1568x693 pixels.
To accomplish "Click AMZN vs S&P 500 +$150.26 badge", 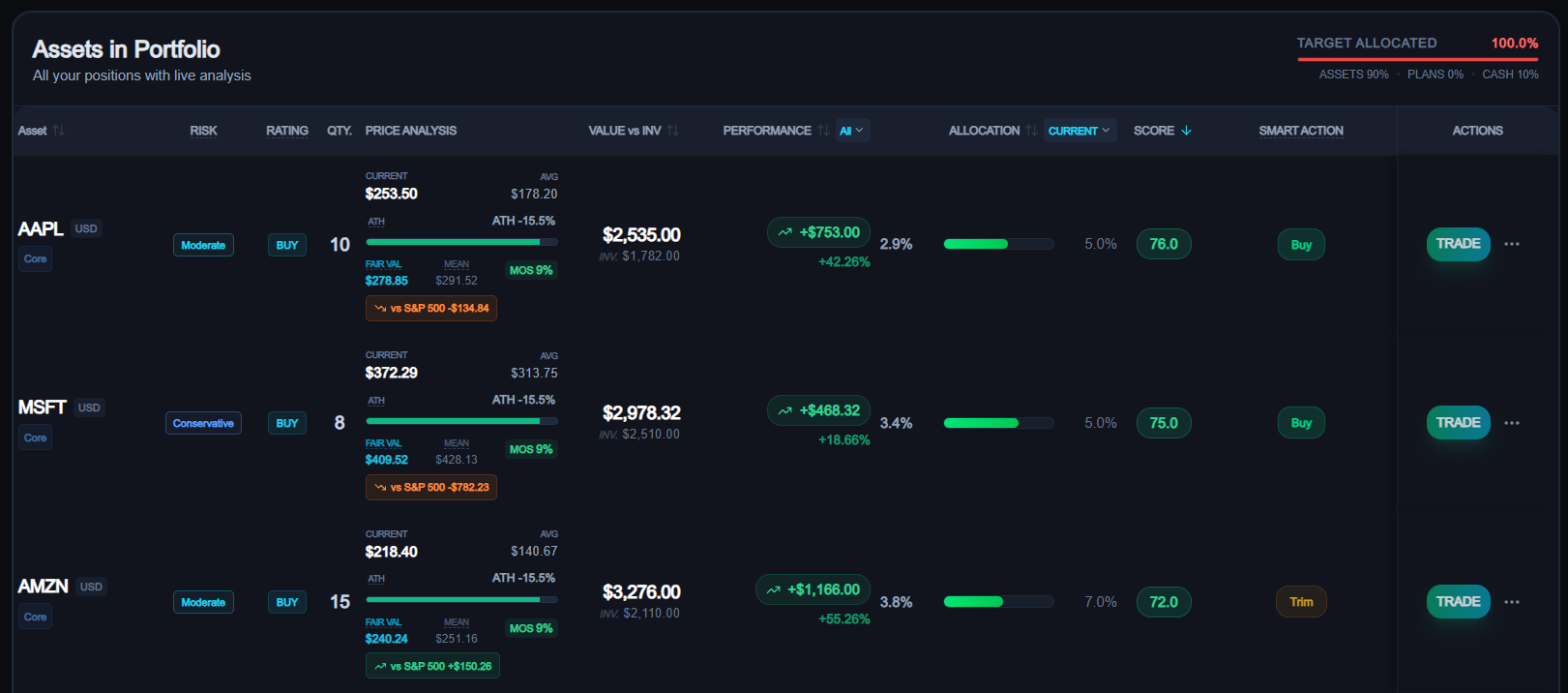I will click(x=432, y=666).
